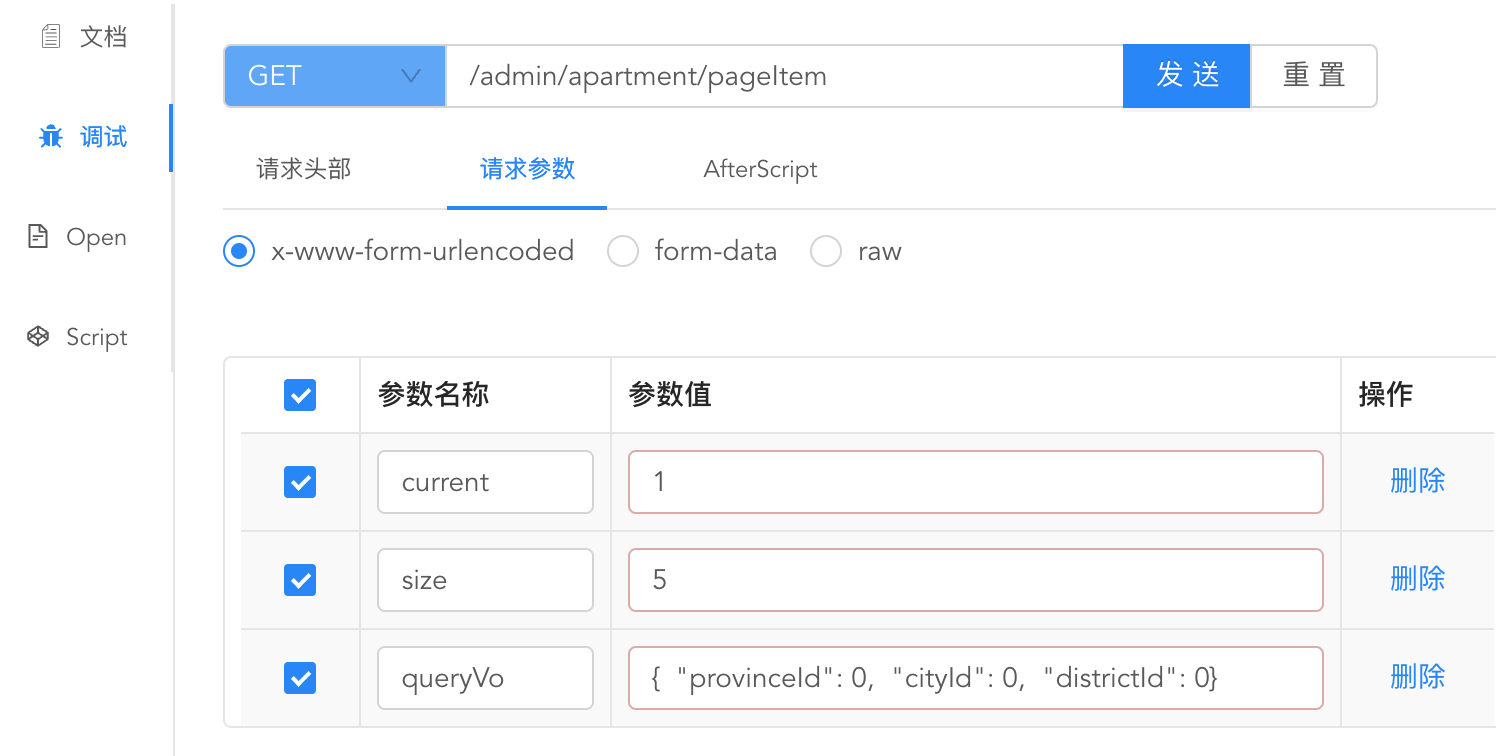
Task: Switch to the AfterScript tab
Action: click(760, 170)
